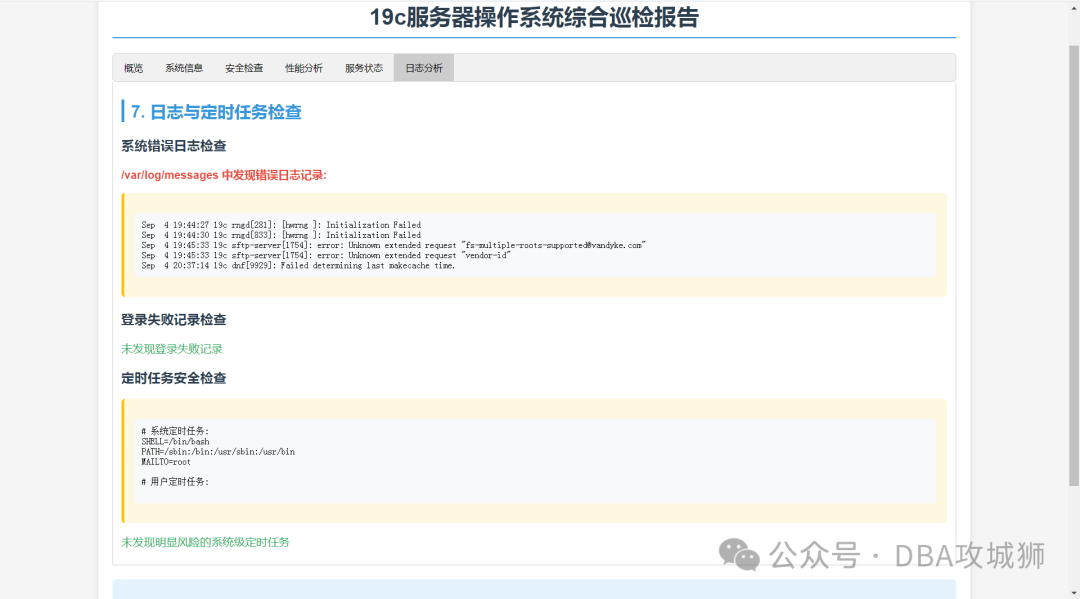
Task: Click the MAILTO=root line
Action: tap(166, 462)
